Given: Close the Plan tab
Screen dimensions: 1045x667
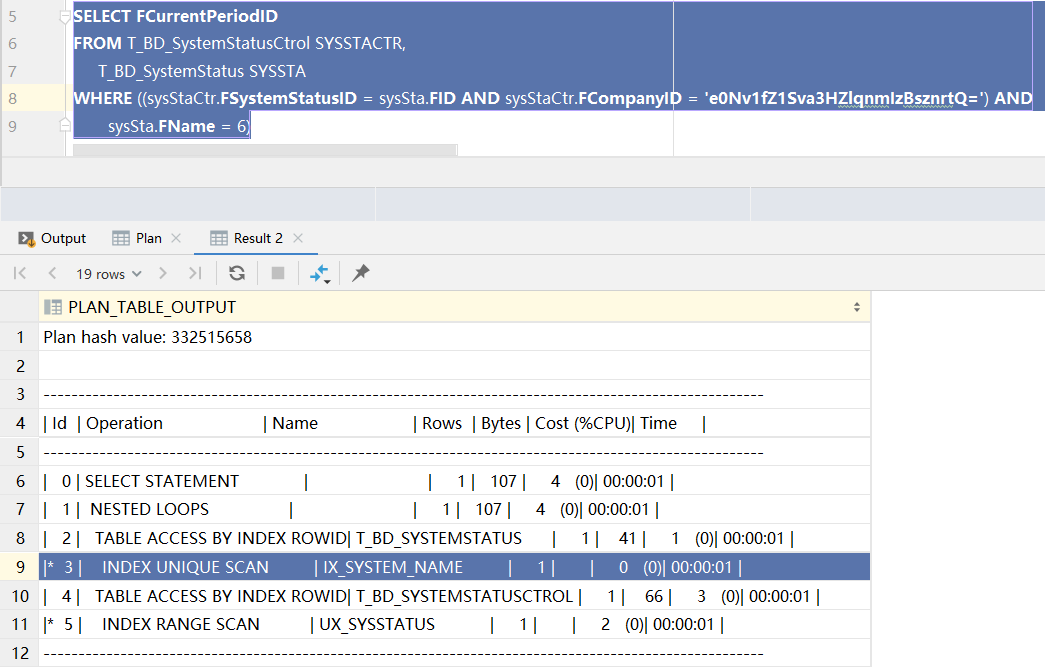Looking at the screenshot, I should coord(177,238).
